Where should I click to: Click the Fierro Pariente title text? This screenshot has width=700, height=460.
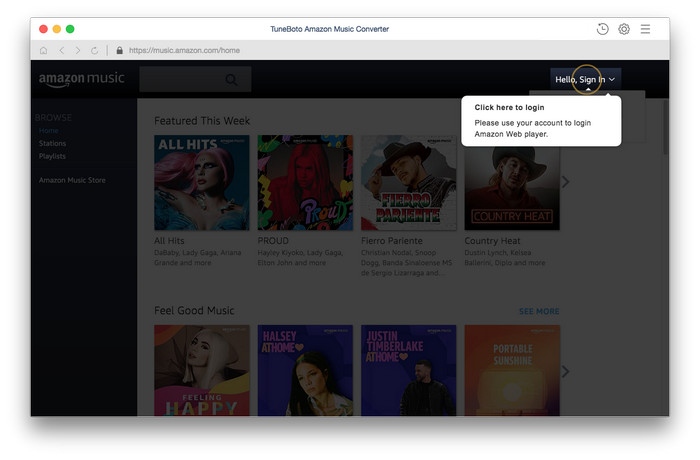(x=392, y=241)
